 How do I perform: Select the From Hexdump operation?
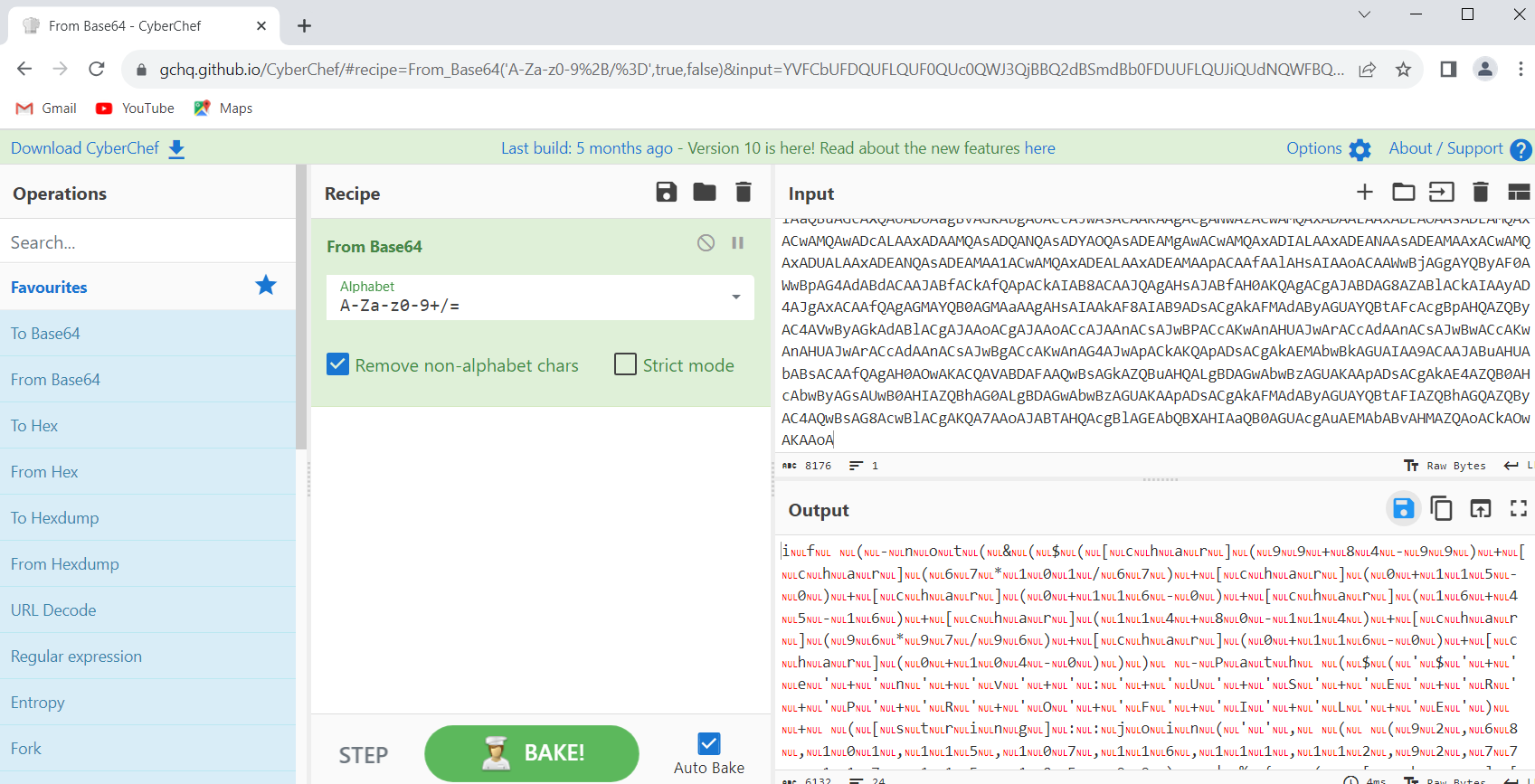coord(147,563)
